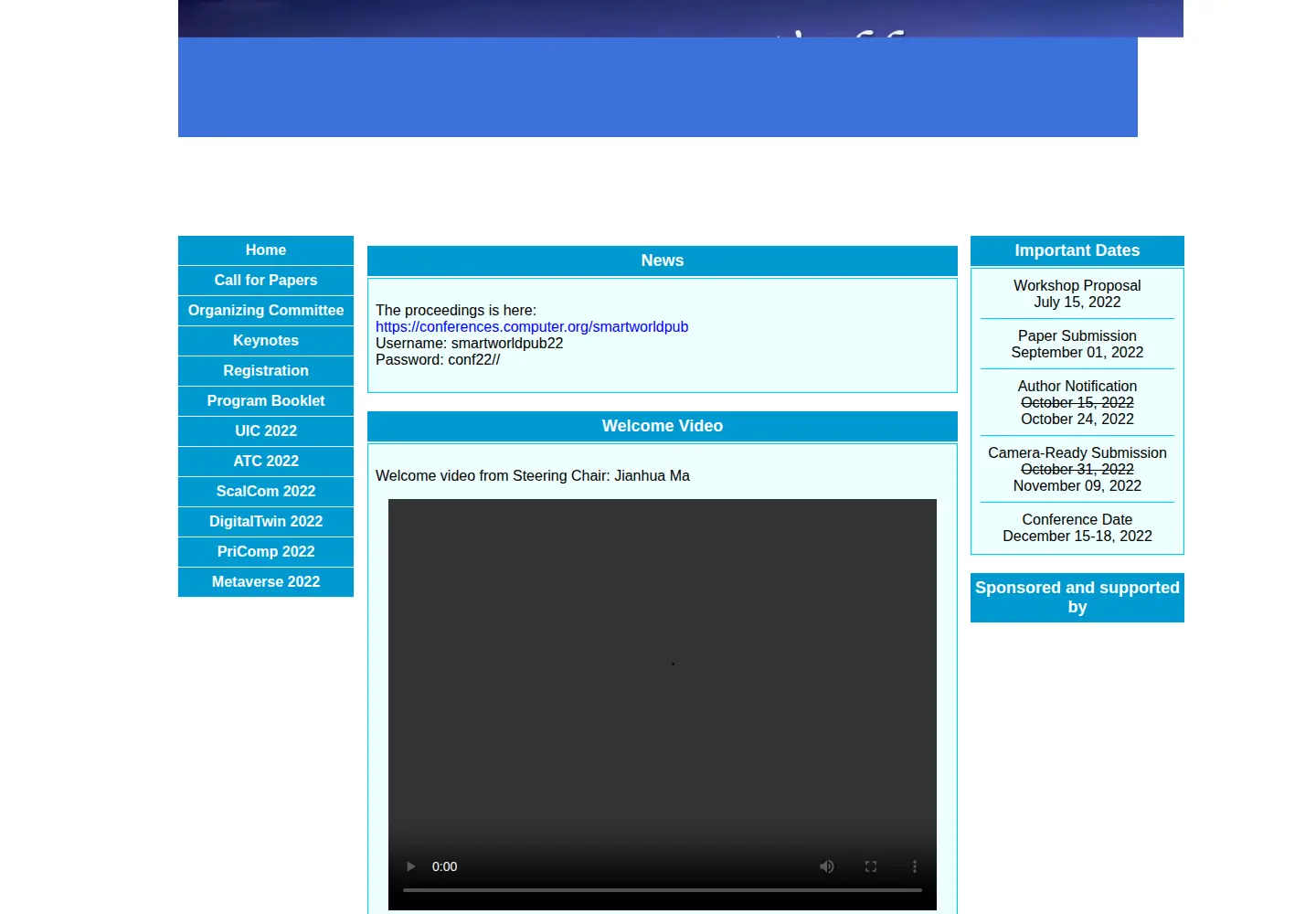Open the Registration page
This screenshot has width=1316, height=914.
coord(266,371)
